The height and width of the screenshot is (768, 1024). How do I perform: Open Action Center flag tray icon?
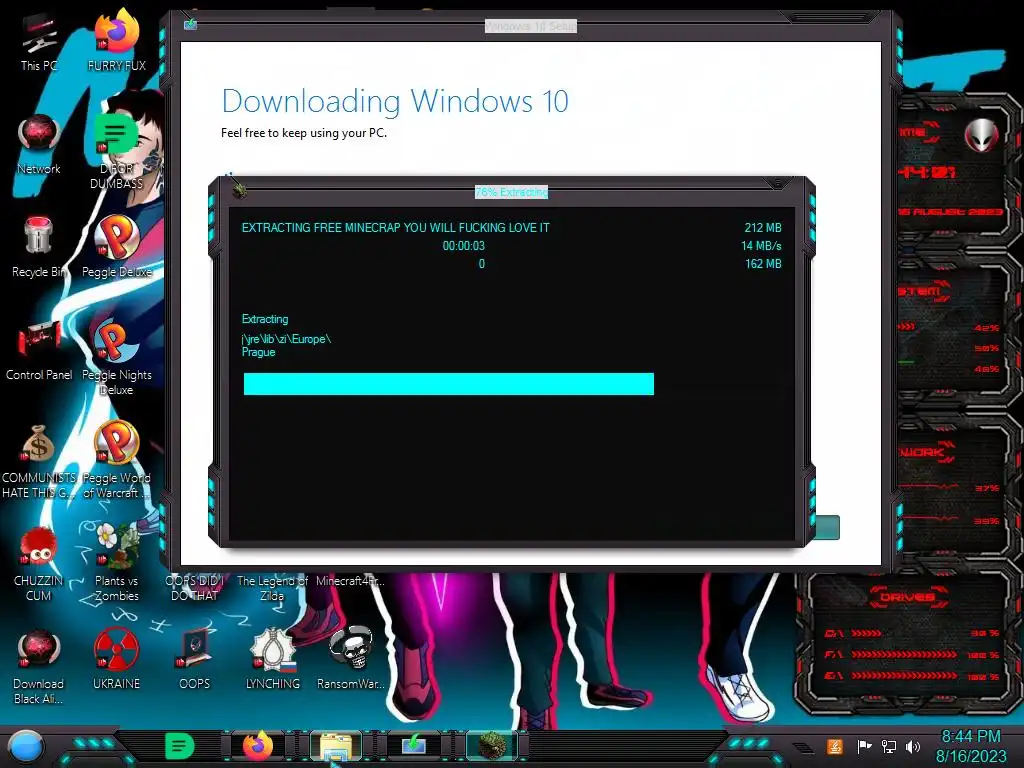point(864,746)
